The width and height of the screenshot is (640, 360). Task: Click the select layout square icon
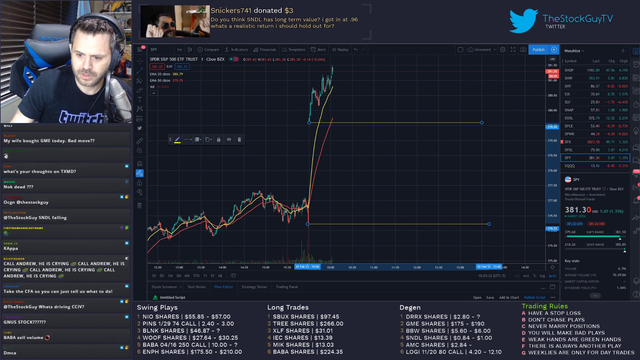(460, 49)
